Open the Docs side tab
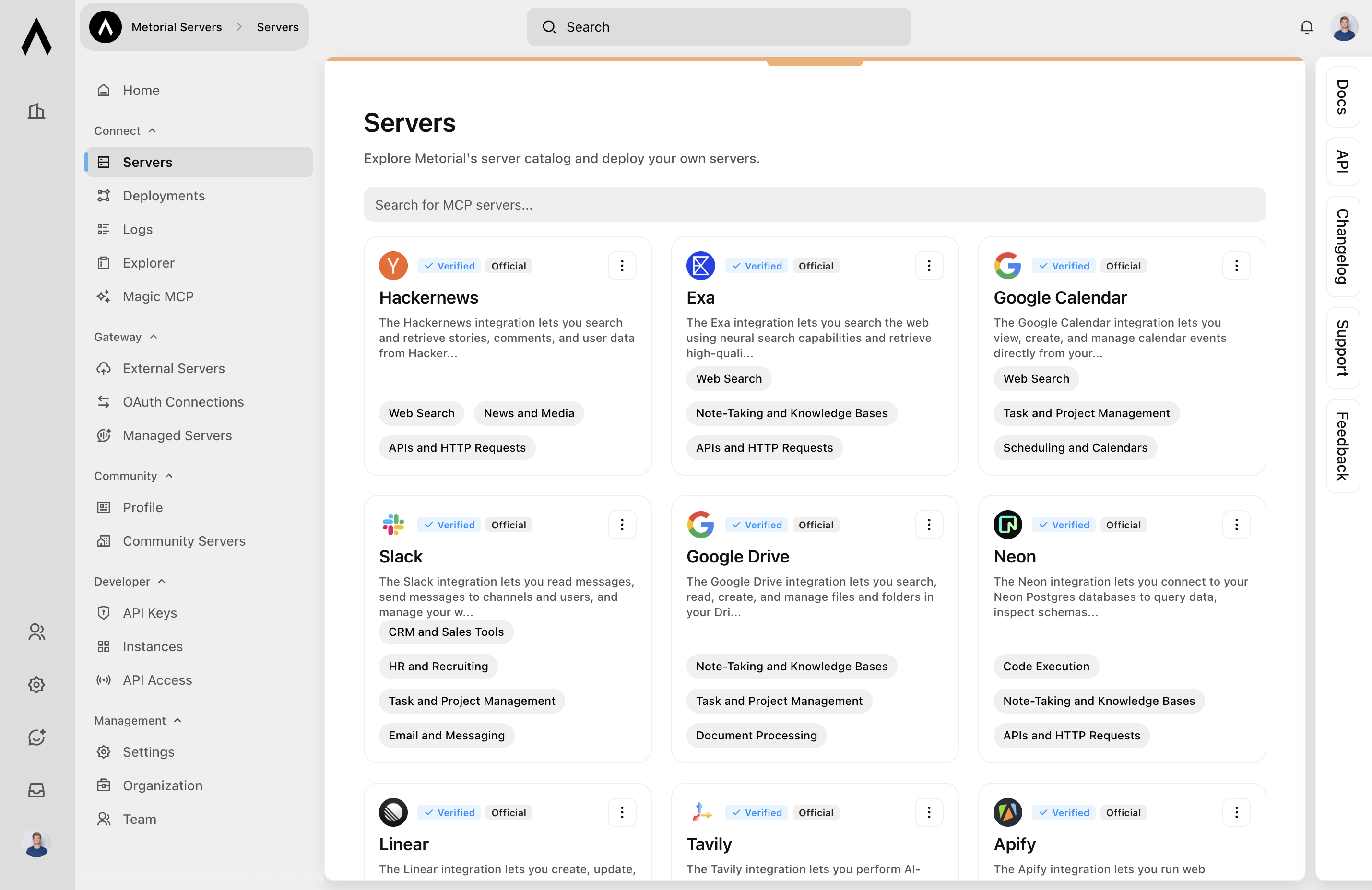Viewport: 1372px width, 890px height. [1342, 97]
